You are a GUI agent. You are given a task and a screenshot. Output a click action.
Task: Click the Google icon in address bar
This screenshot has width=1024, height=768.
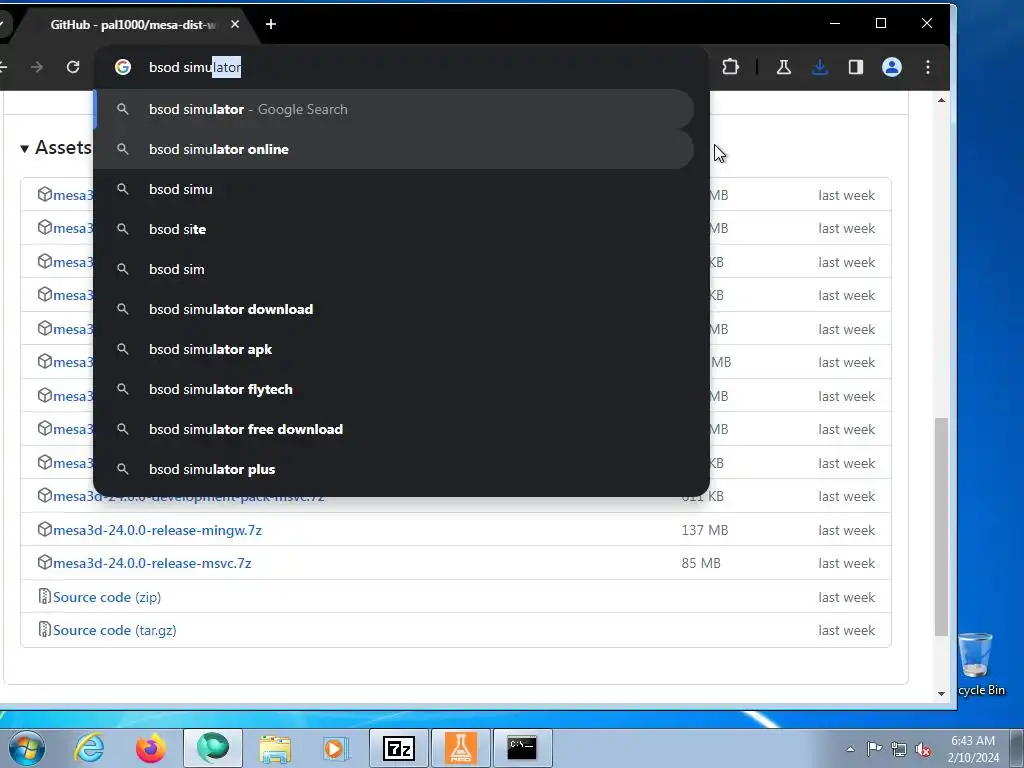coord(123,67)
